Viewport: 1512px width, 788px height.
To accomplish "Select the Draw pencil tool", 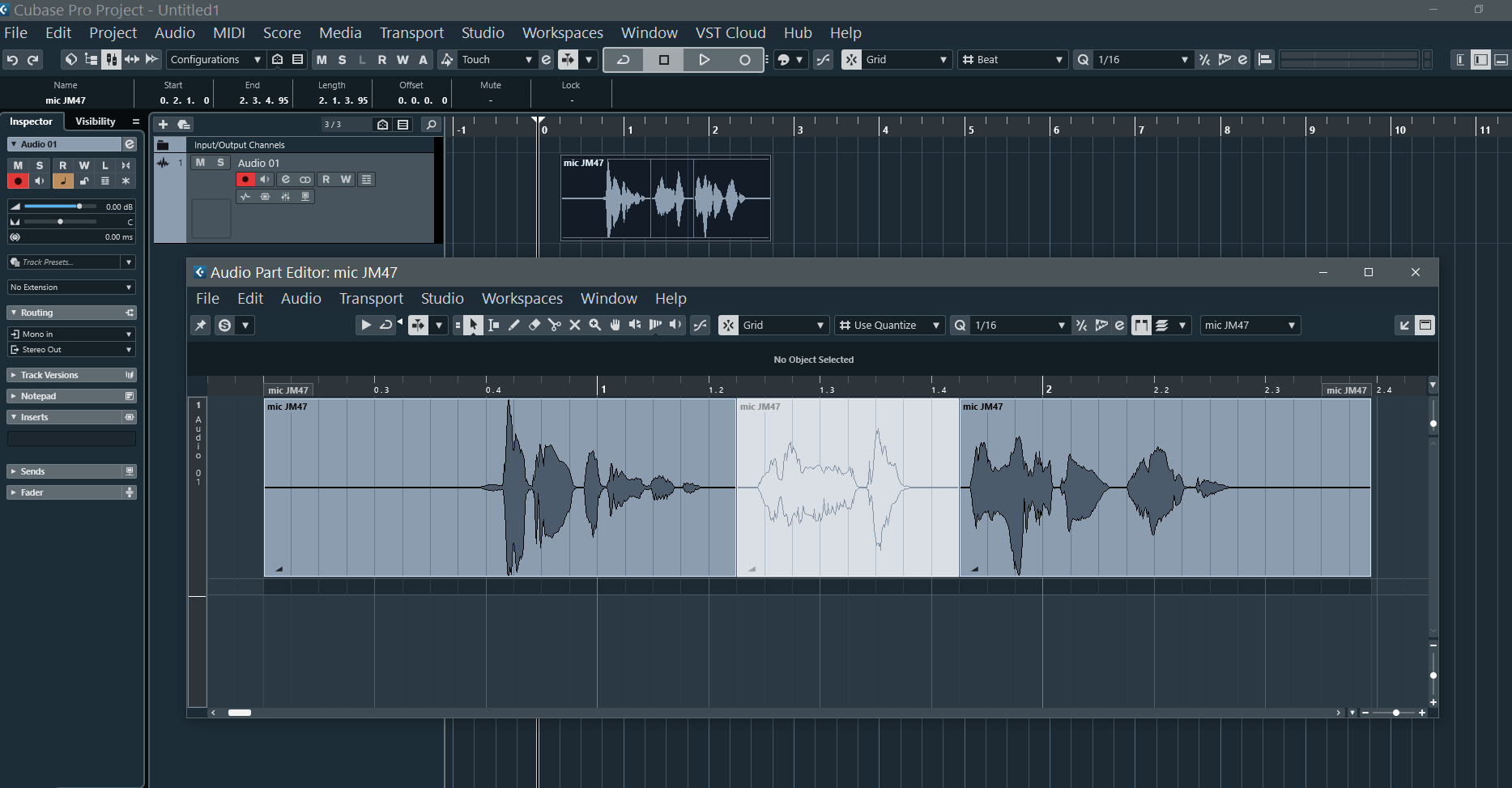I will pyautogui.click(x=513, y=326).
